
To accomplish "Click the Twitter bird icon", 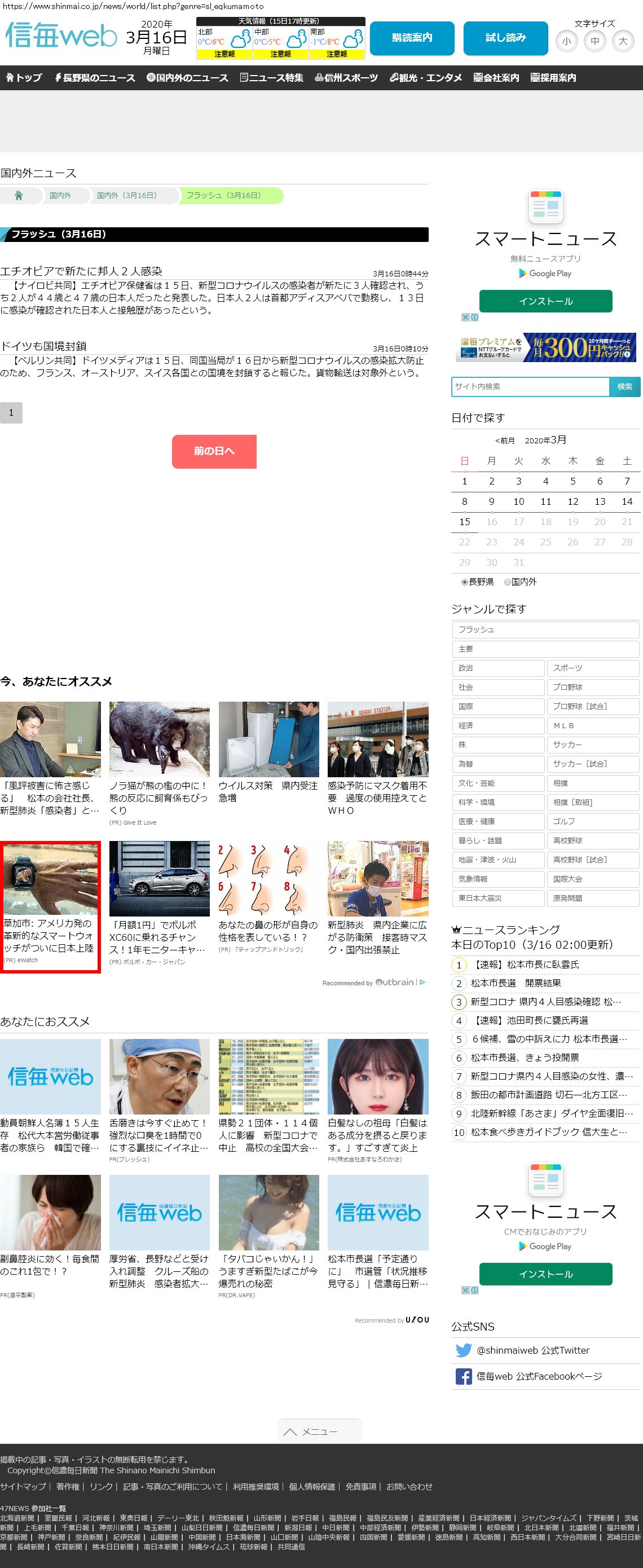I will (x=464, y=1350).
